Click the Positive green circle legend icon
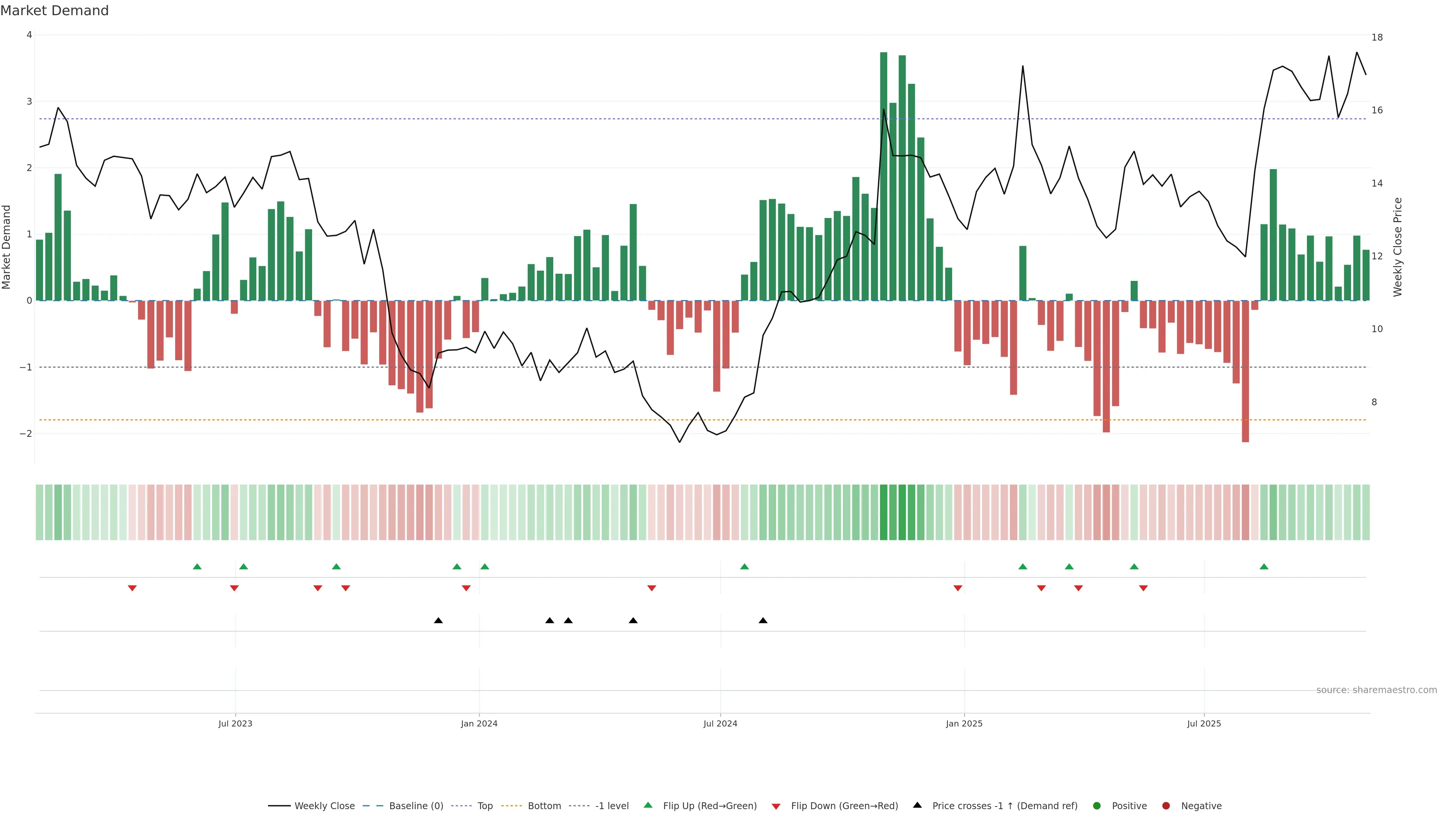This screenshot has width=1456, height=819. click(x=1097, y=806)
